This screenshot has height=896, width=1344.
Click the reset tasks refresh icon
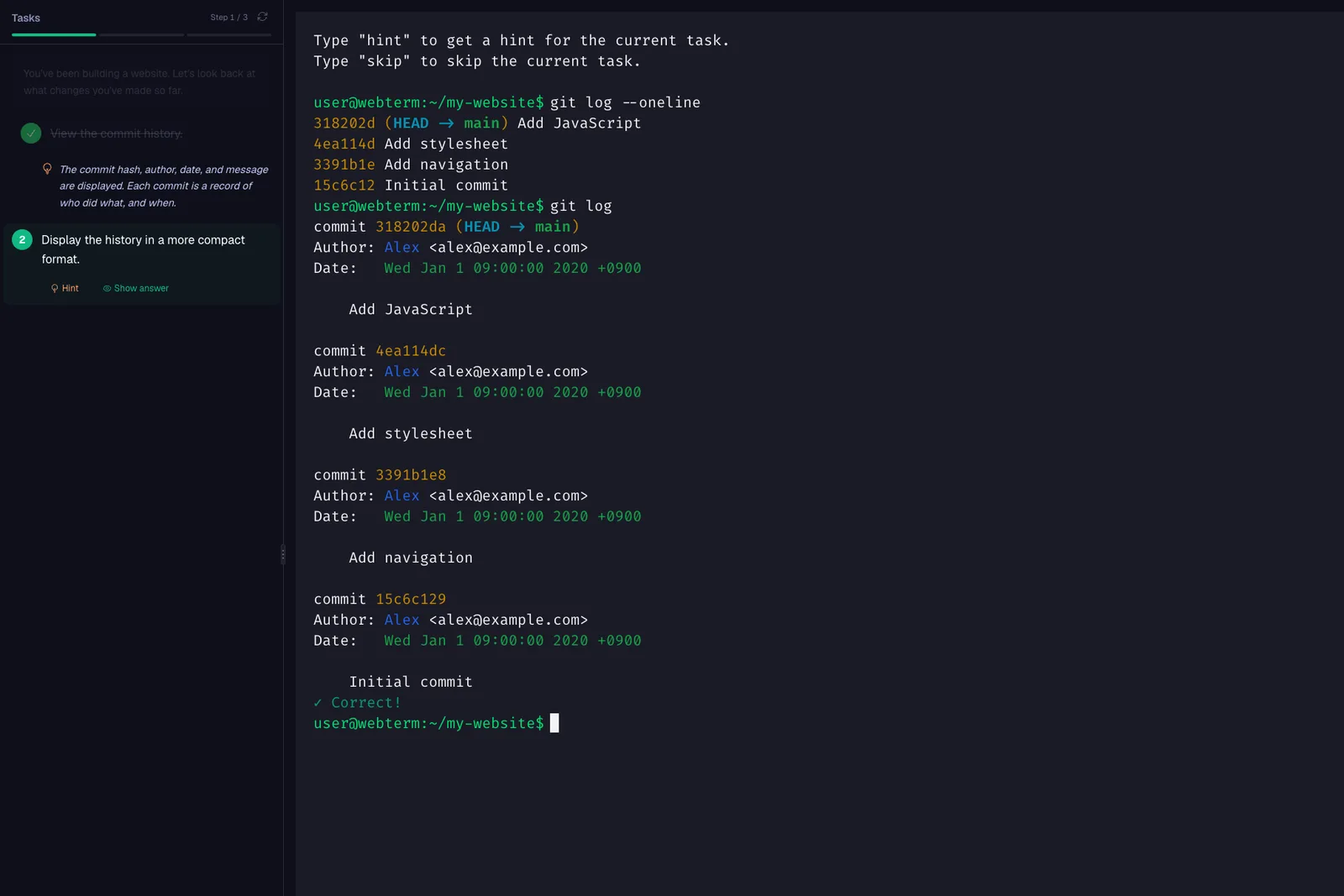click(262, 17)
